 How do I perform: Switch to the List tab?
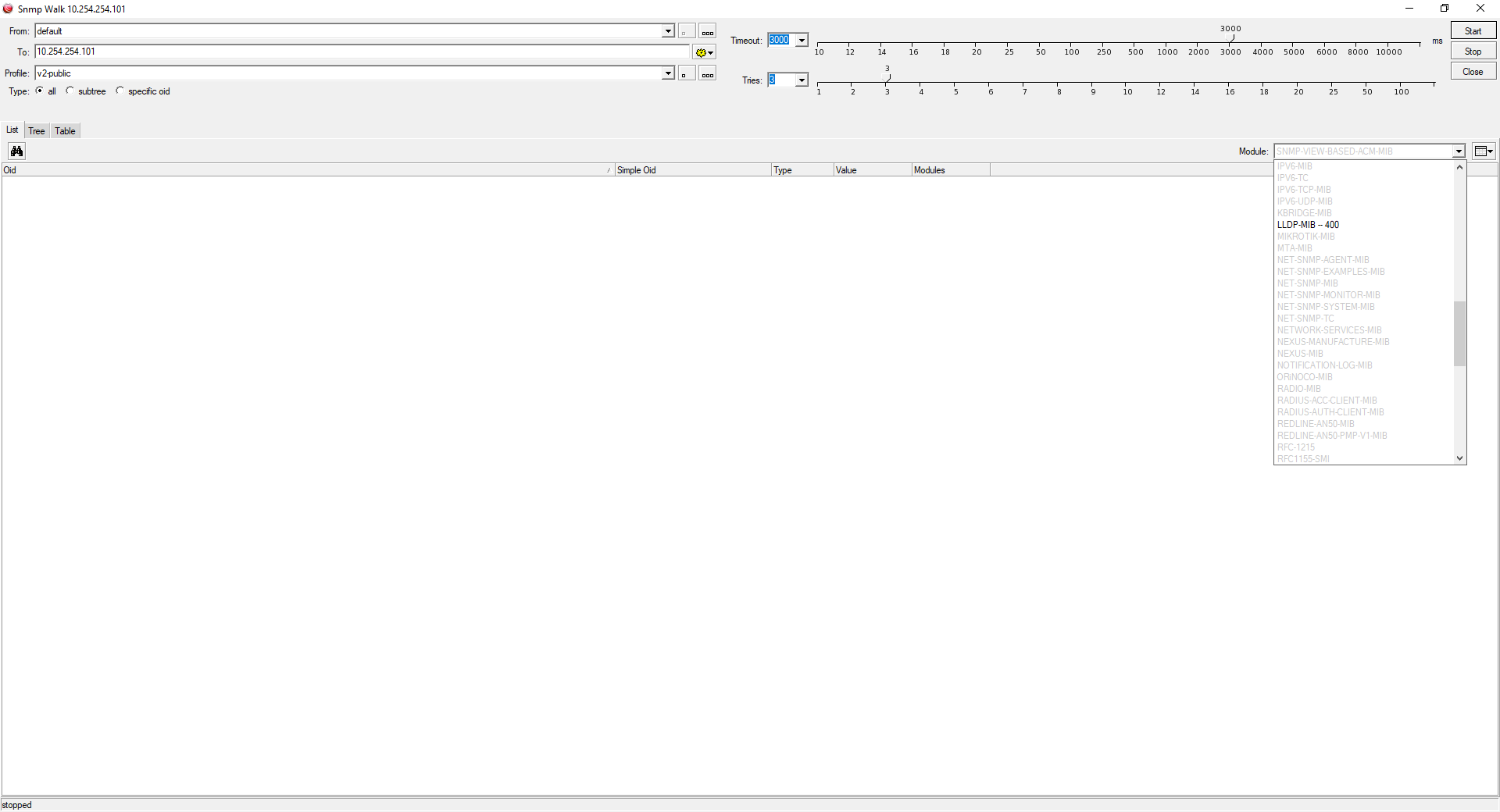[12, 130]
